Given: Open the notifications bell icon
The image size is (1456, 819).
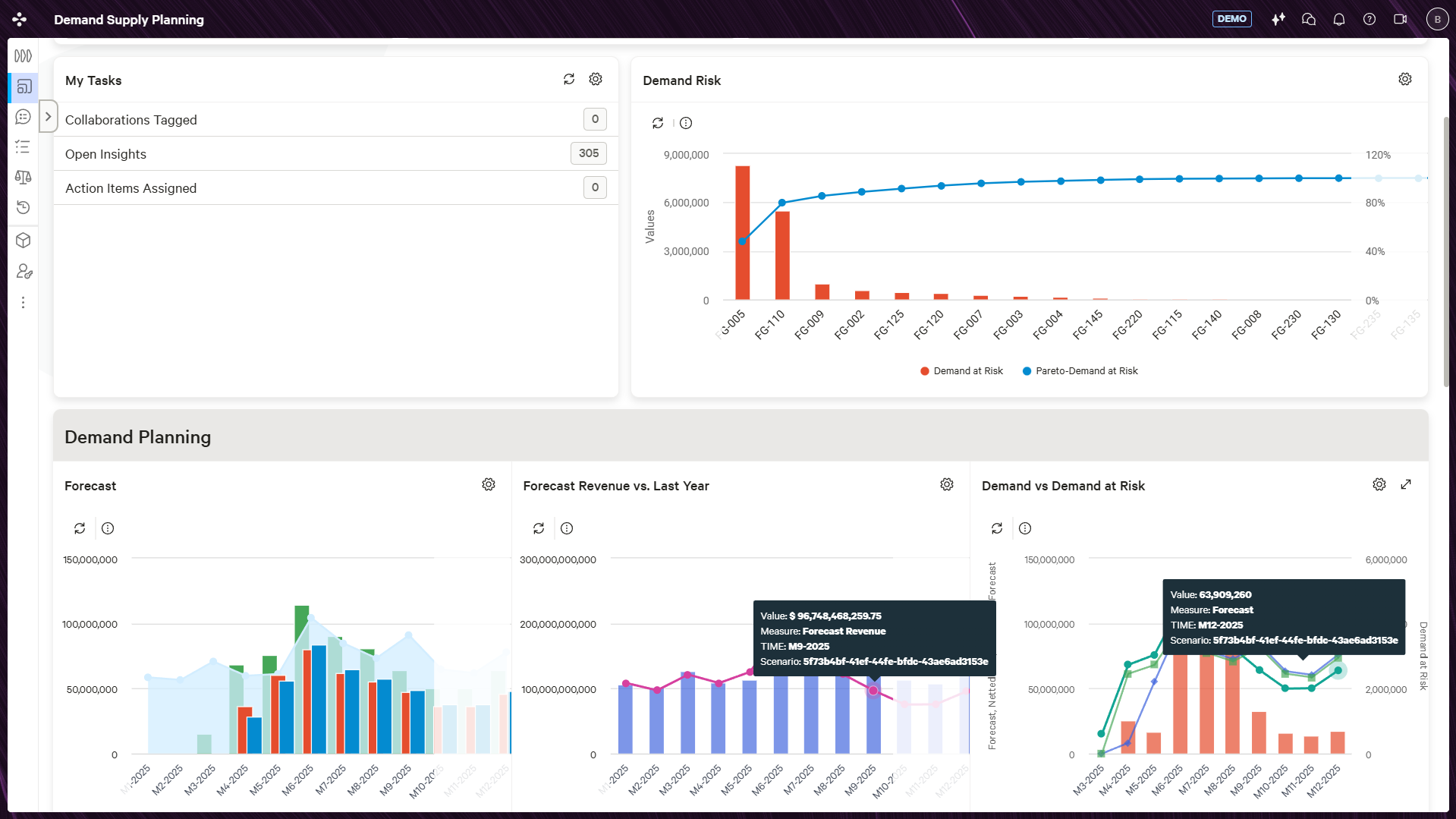Looking at the screenshot, I should (1339, 19).
